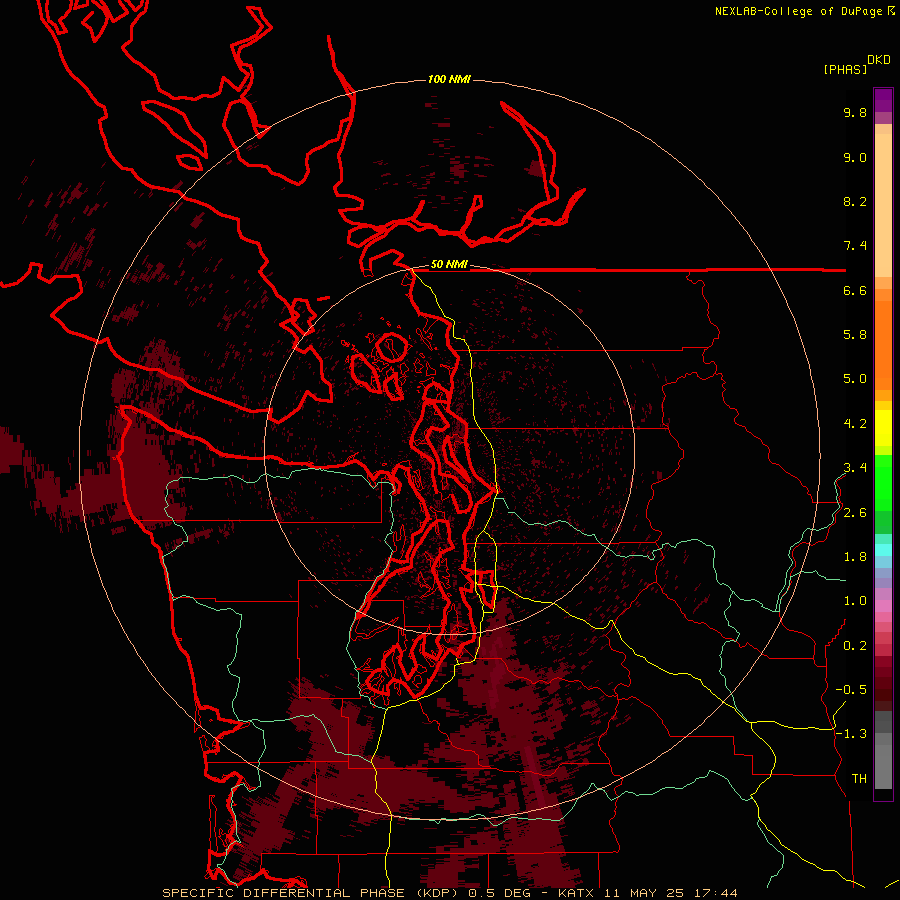Click the 9.0 value on color scale

855,157
